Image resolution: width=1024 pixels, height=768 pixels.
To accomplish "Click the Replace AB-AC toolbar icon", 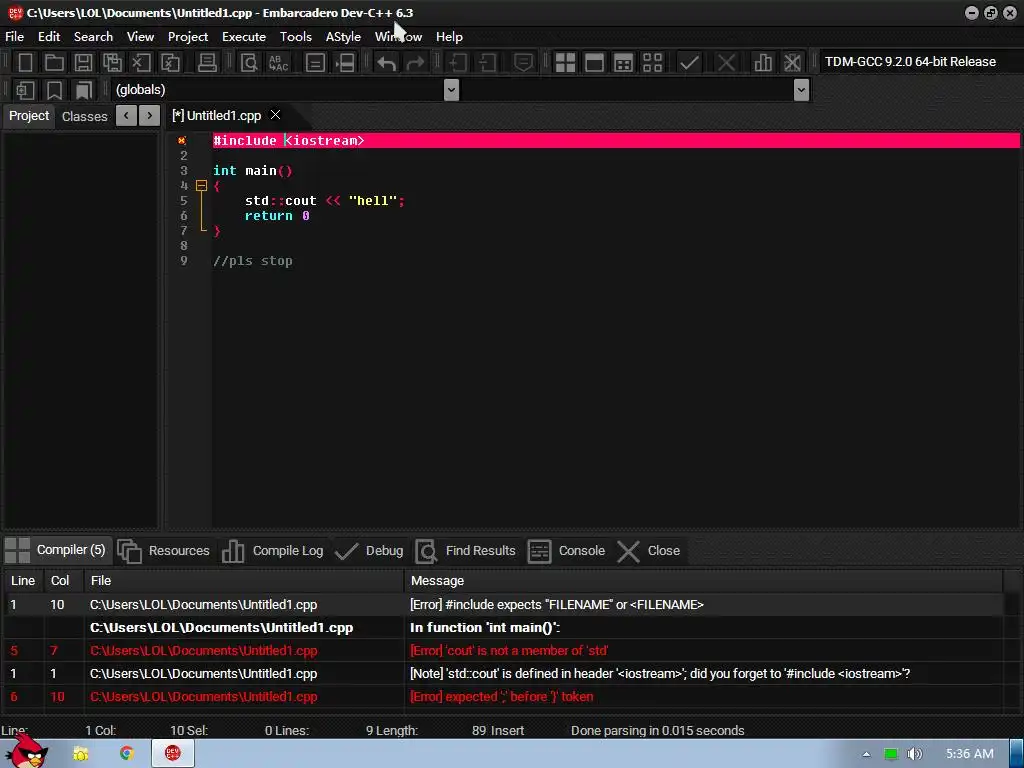I will pyautogui.click(x=278, y=63).
